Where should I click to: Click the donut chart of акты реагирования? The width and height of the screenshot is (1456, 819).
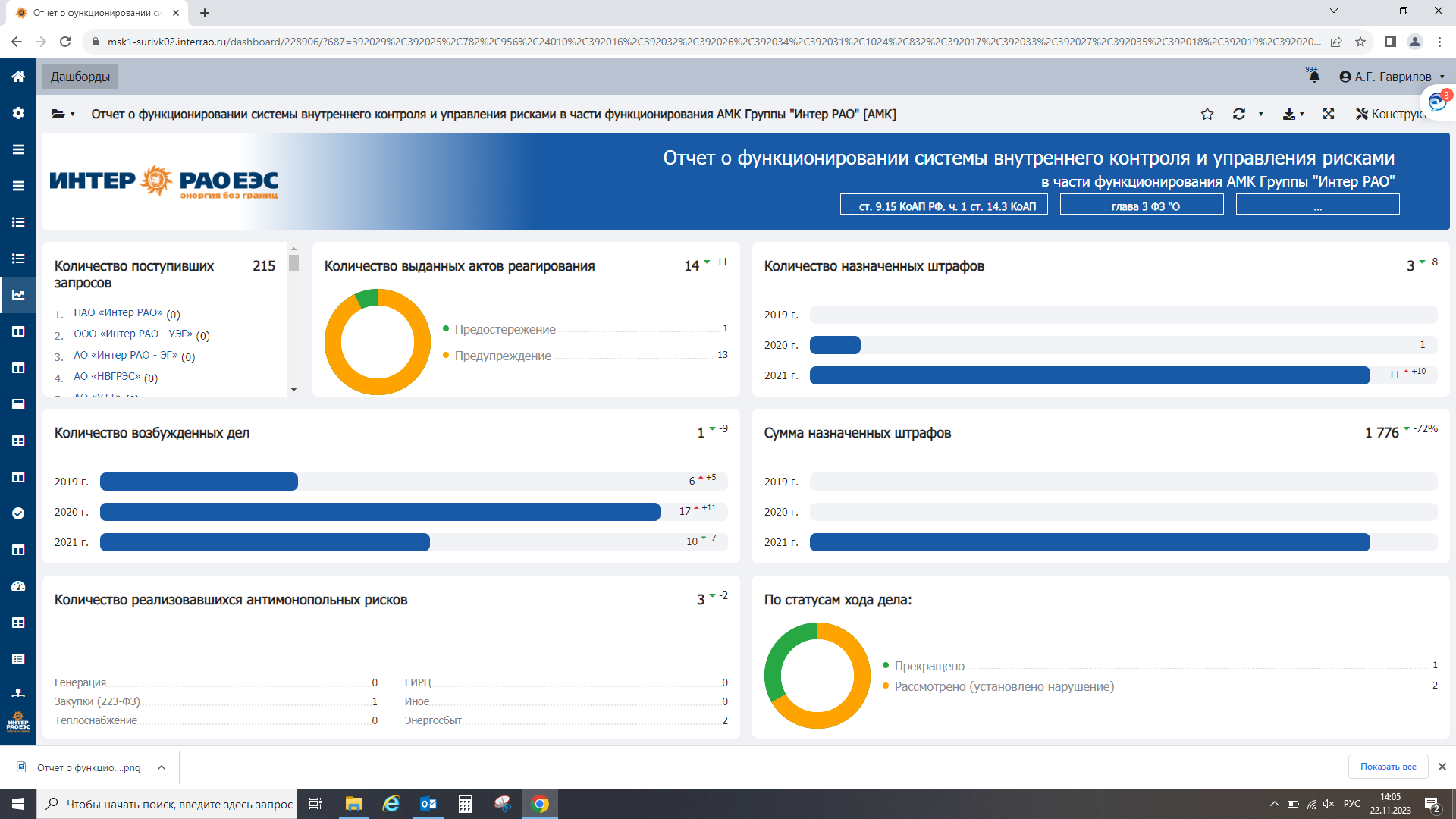point(378,342)
